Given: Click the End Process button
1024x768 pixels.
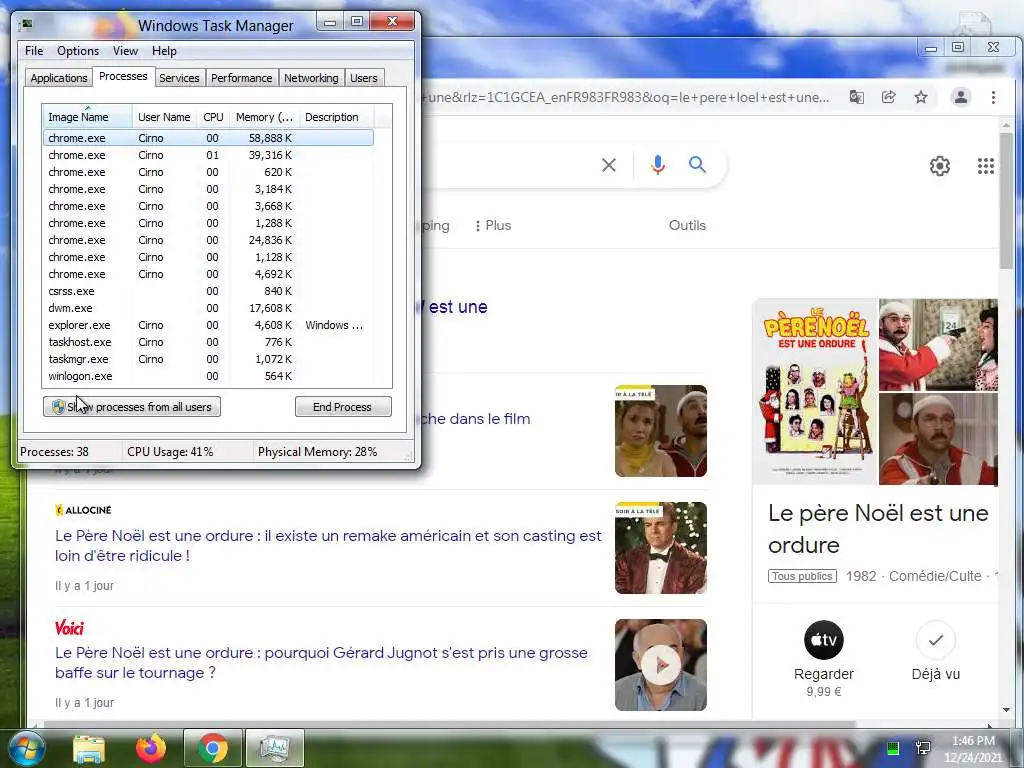Looking at the screenshot, I should coord(343,407).
